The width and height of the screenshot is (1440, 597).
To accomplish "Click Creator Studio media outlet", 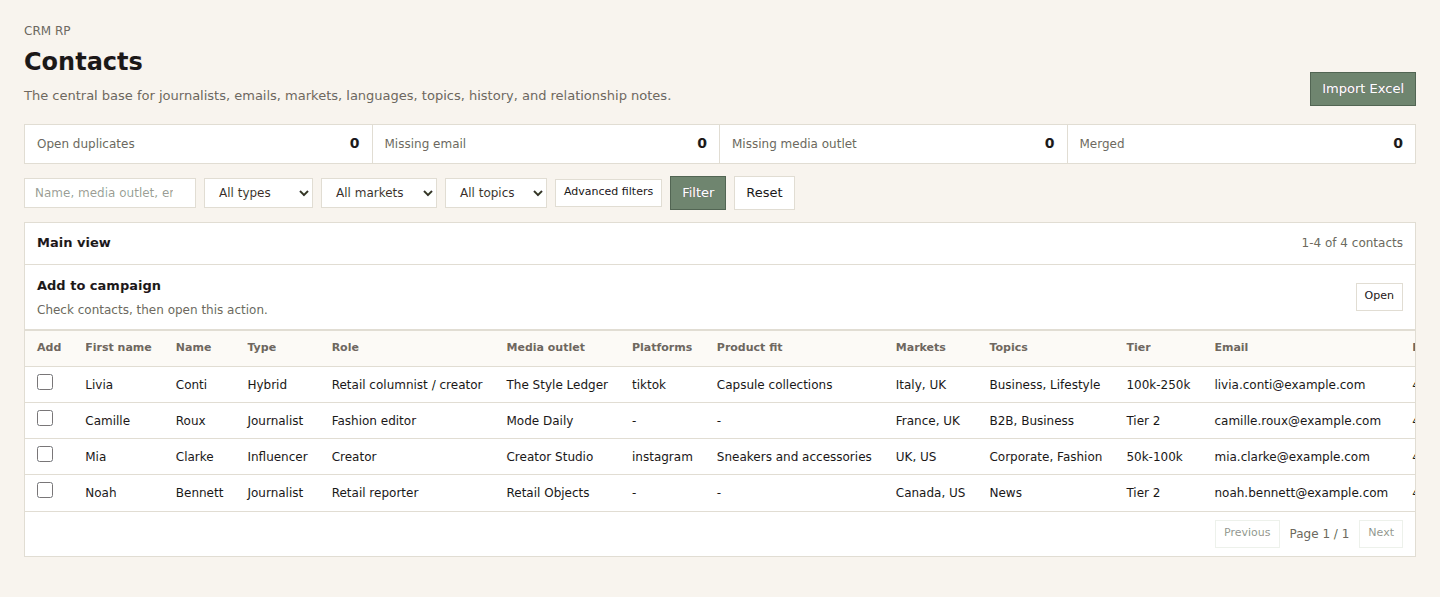I will point(550,457).
